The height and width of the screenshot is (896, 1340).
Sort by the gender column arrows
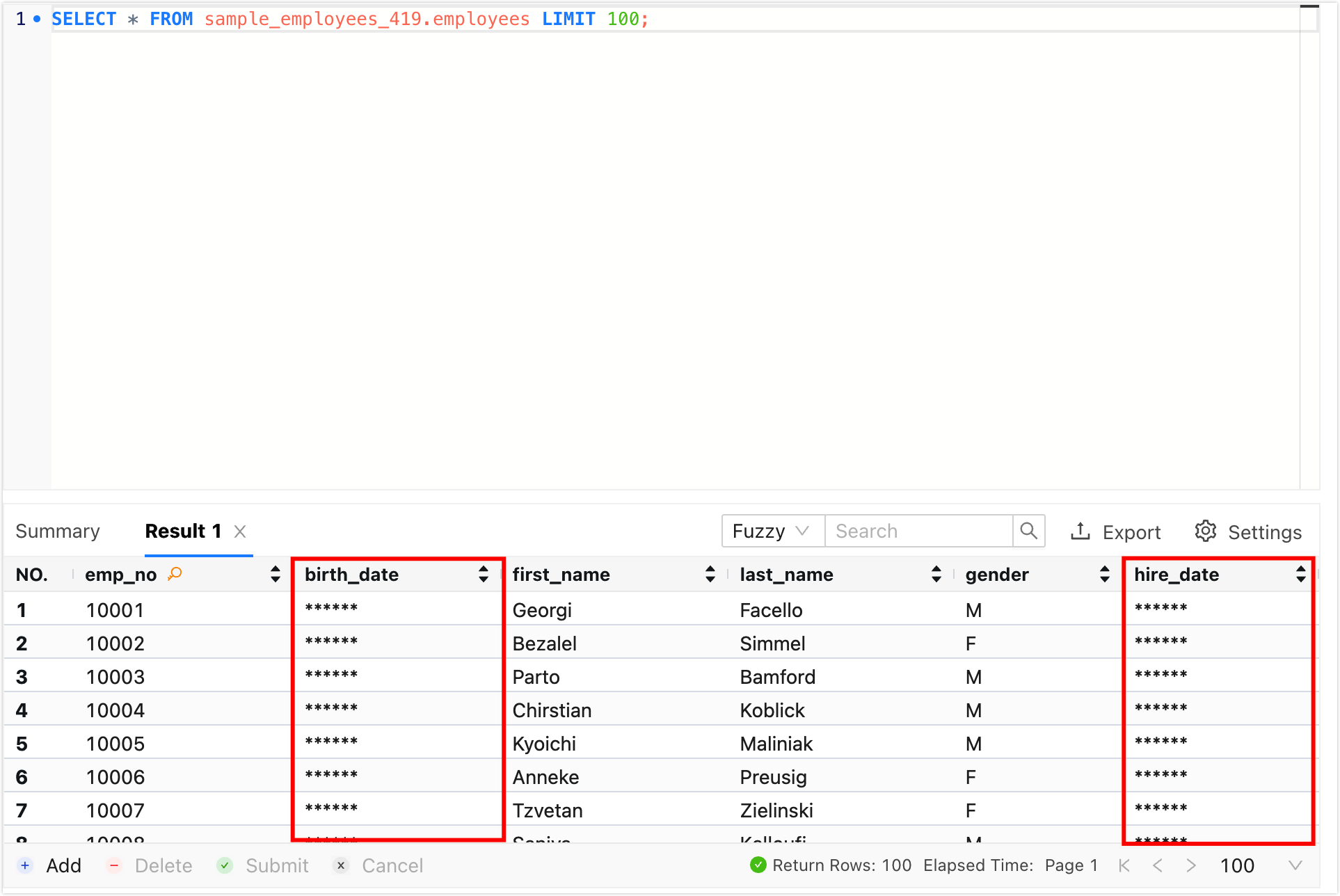pyautogui.click(x=1104, y=575)
